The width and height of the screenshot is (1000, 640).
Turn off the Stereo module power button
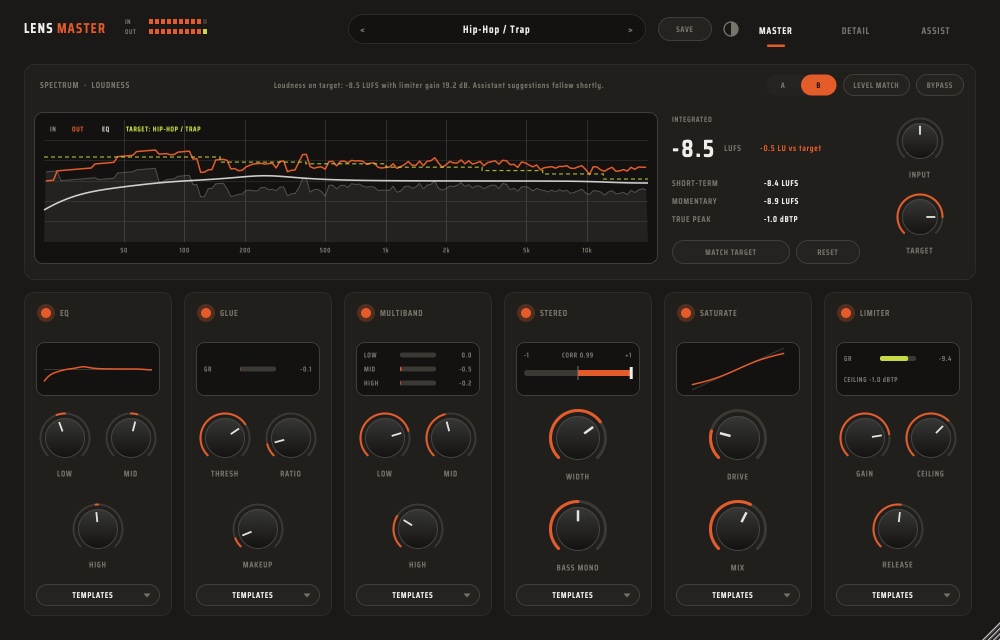(x=526, y=313)
